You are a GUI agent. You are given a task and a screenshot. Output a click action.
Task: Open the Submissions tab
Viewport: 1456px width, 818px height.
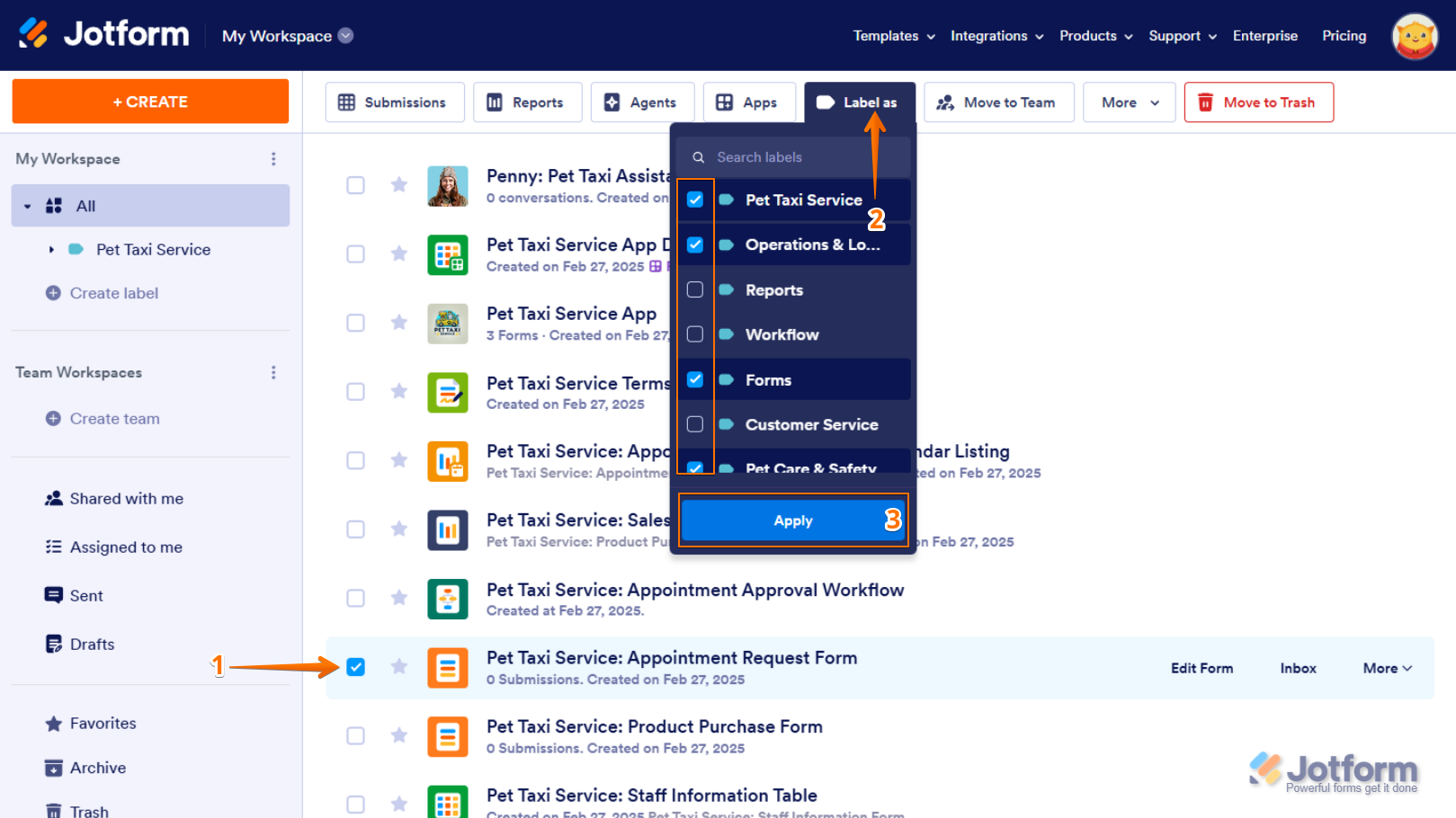(394, 102)
